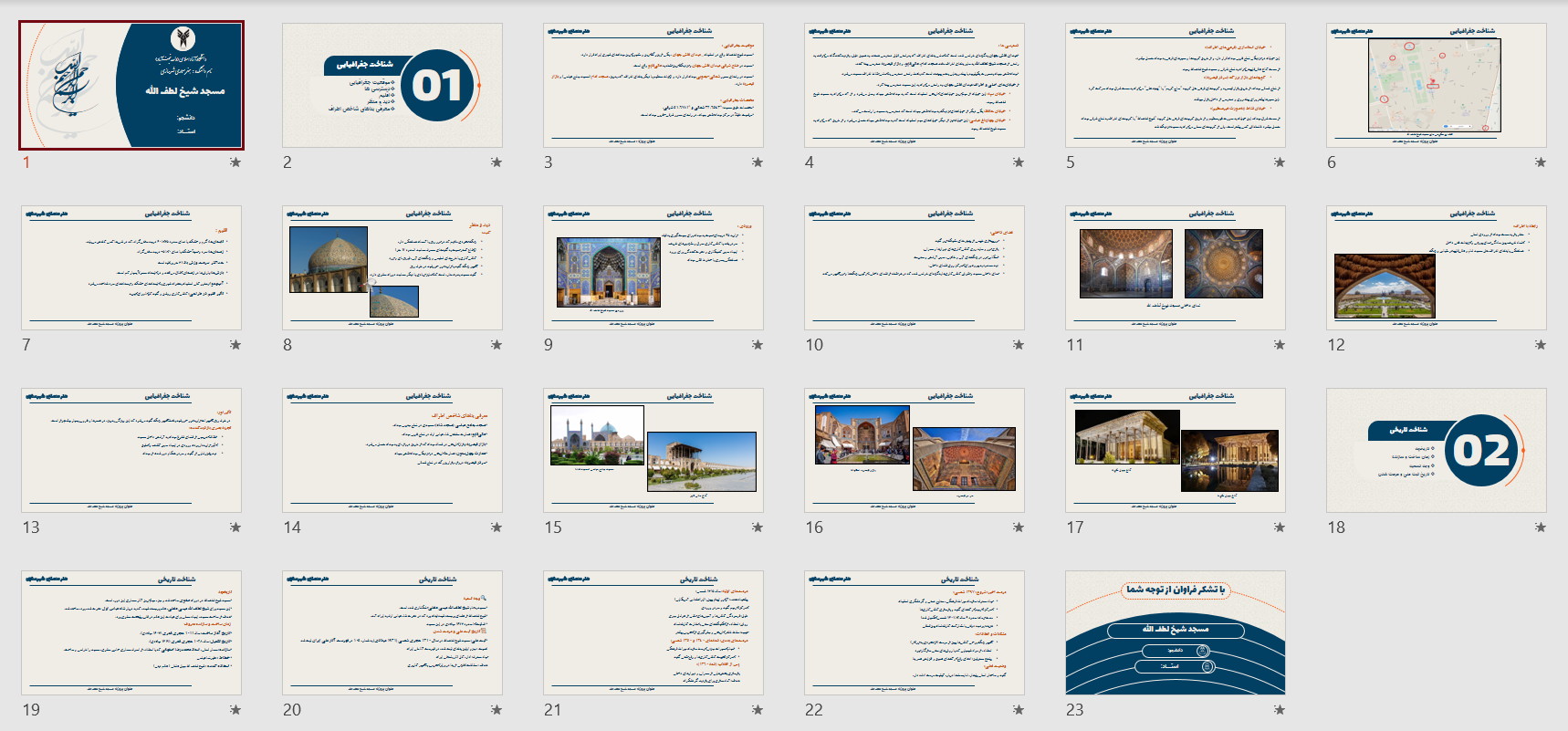Screen dimensions: 1568x731
Task: Select slide 18 thumbnail with the large 02
Action: (x=1437, y=450)
